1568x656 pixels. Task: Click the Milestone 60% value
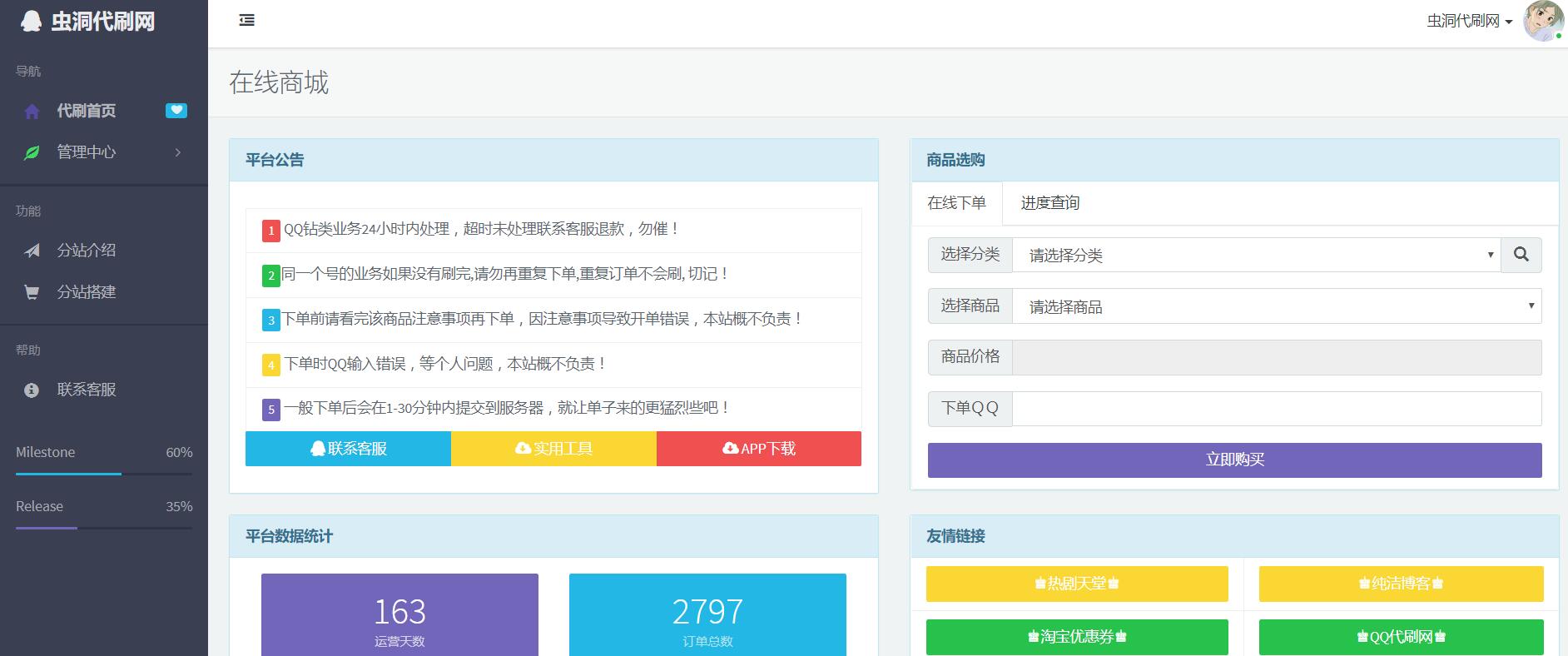click(x=179, y=452)
